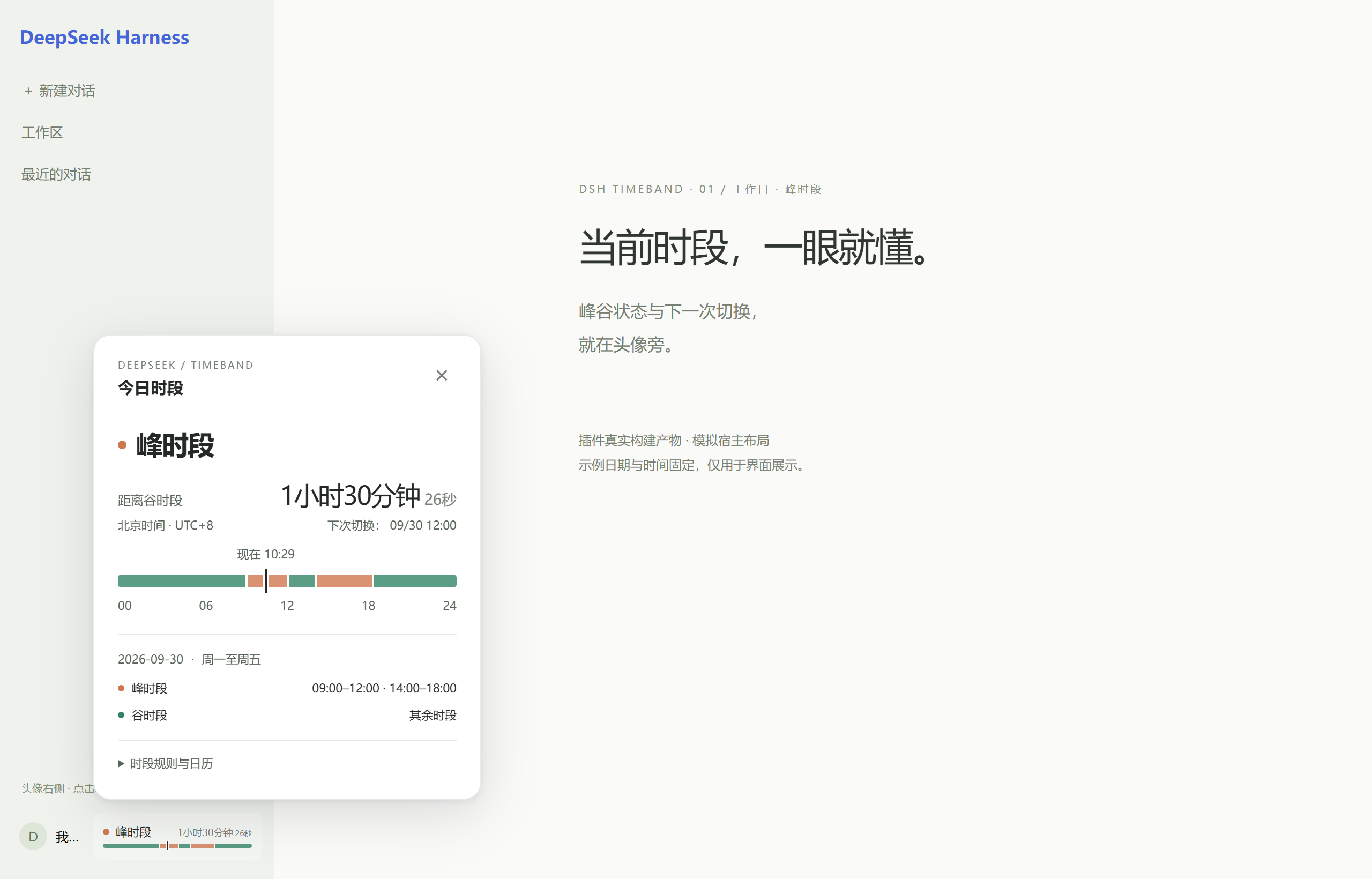Click the 北京时间 · UTC+8 label
Viewport: 1372px width, 879px height.
[x=166, y=525]
